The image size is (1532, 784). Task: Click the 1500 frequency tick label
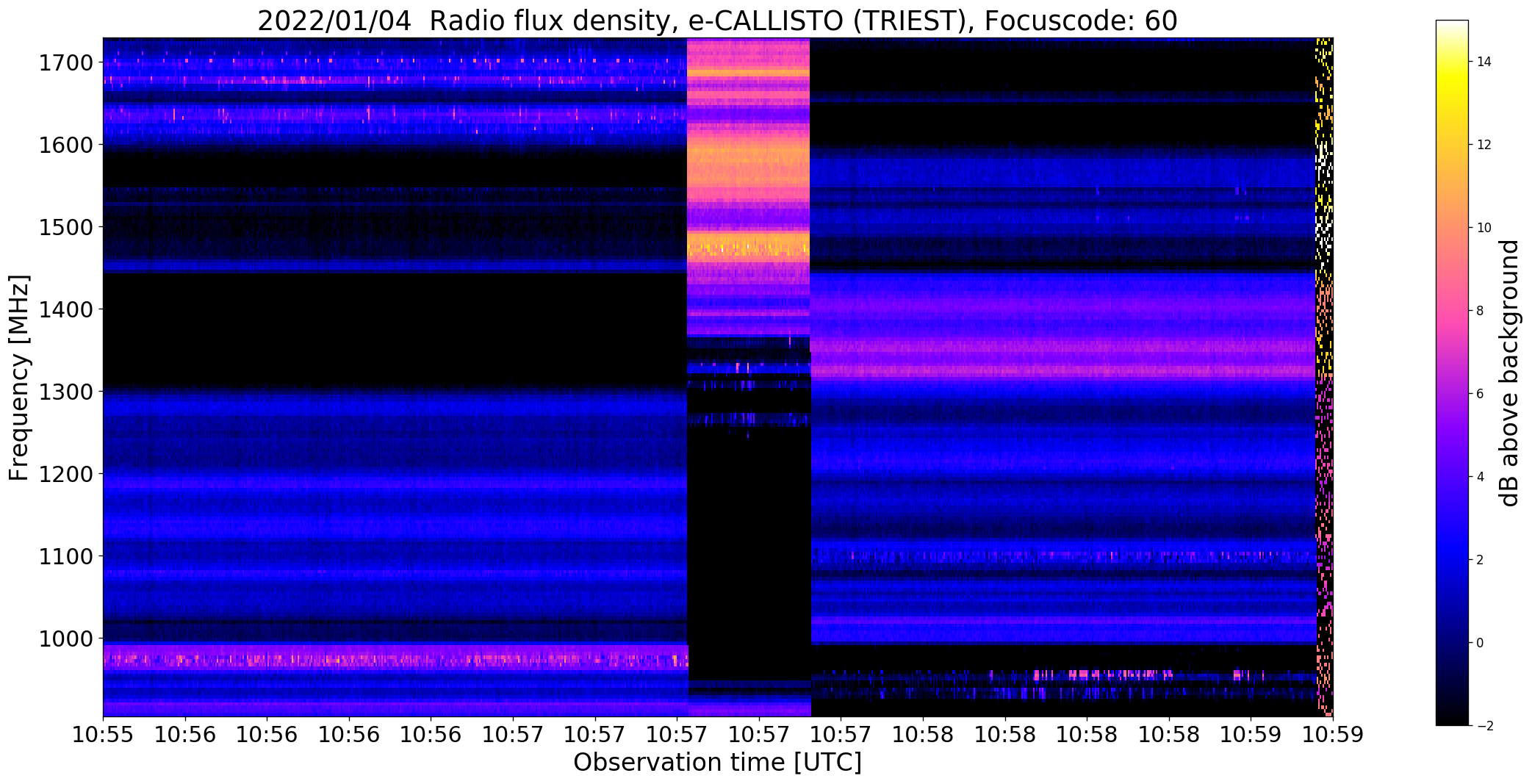pos(66,228)
